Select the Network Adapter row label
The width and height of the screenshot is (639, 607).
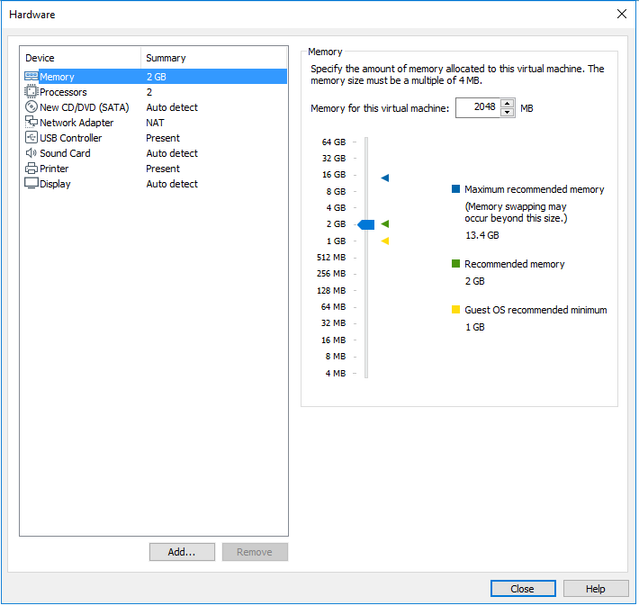[76, 123]
